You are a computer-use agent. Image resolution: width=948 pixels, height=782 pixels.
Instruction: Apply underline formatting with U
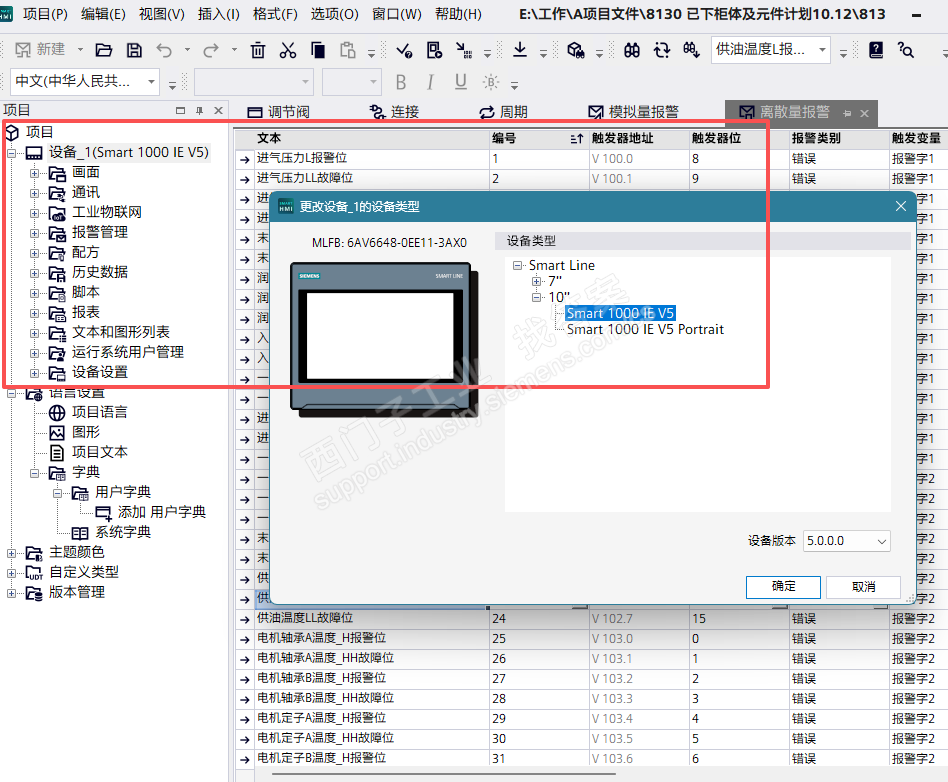(461, 82)
